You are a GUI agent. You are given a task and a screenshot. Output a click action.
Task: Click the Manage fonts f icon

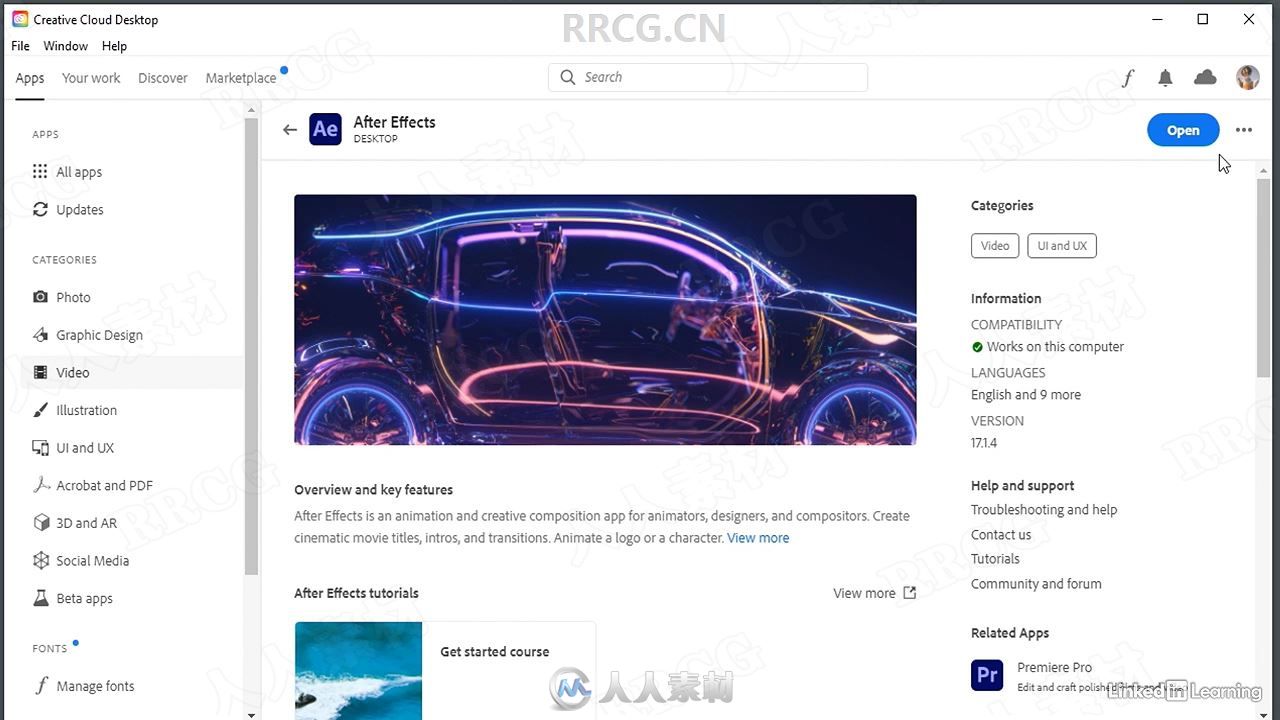(x=41, y=686)
